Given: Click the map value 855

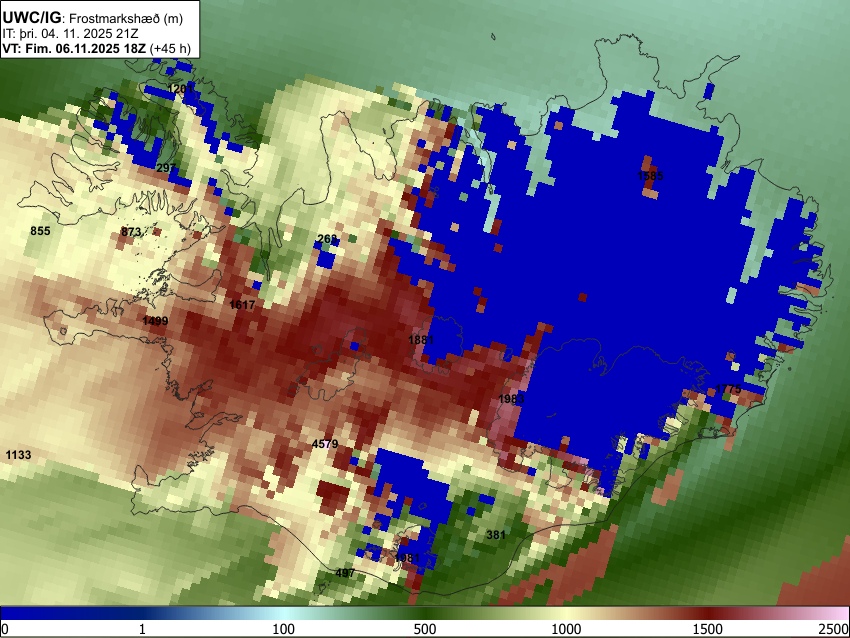Looking at the screenshot, I should (40, 231).
